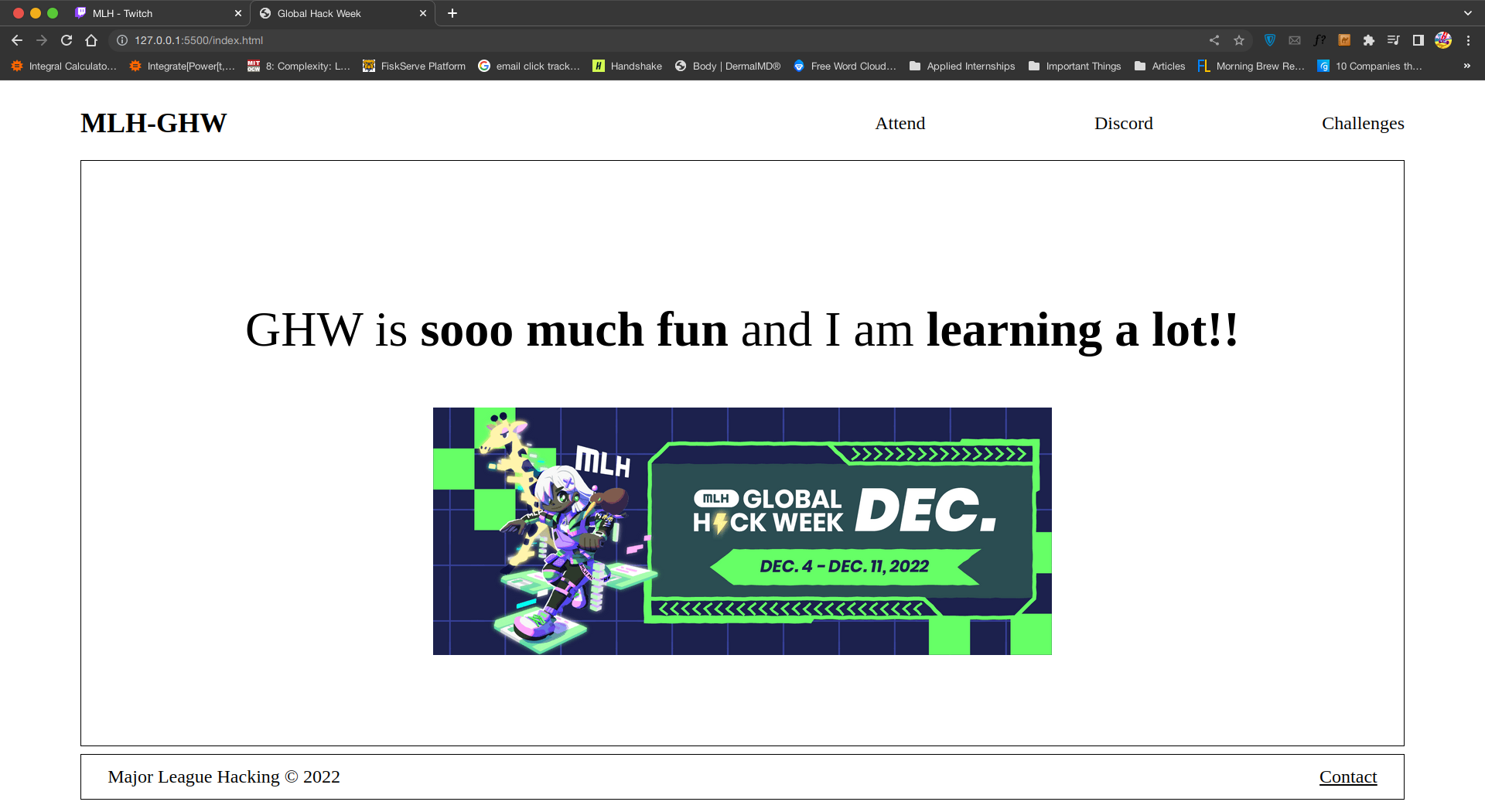This screenshot has width=1485, height=812.
Task: Open the f? font finder extension
Action: tap(1319, 40)
